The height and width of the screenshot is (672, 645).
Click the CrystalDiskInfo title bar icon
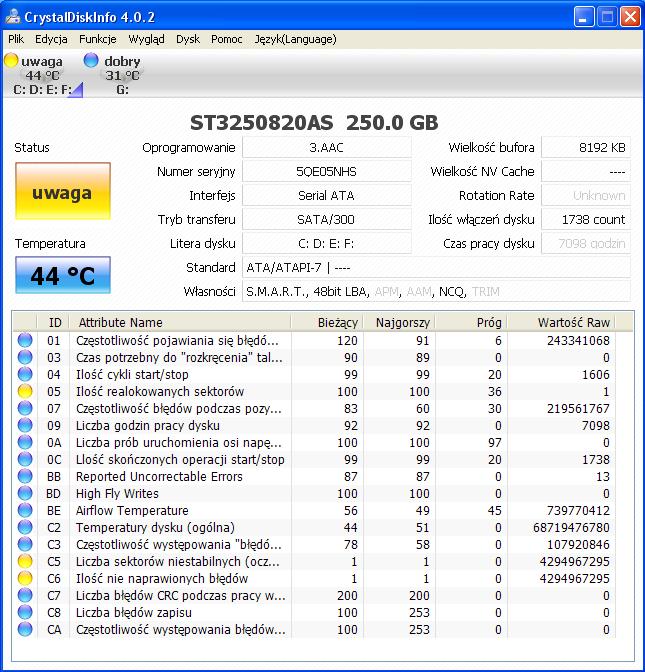(x=13, y=17)
